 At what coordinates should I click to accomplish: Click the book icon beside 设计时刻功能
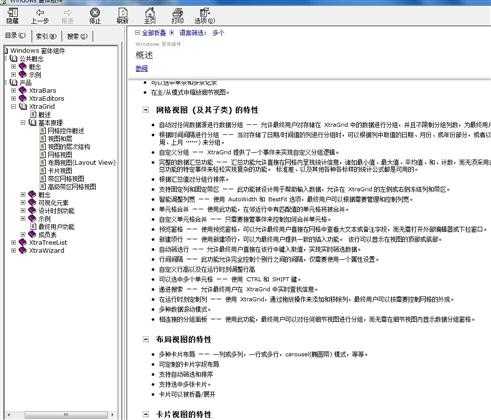[x=32, y=210]
